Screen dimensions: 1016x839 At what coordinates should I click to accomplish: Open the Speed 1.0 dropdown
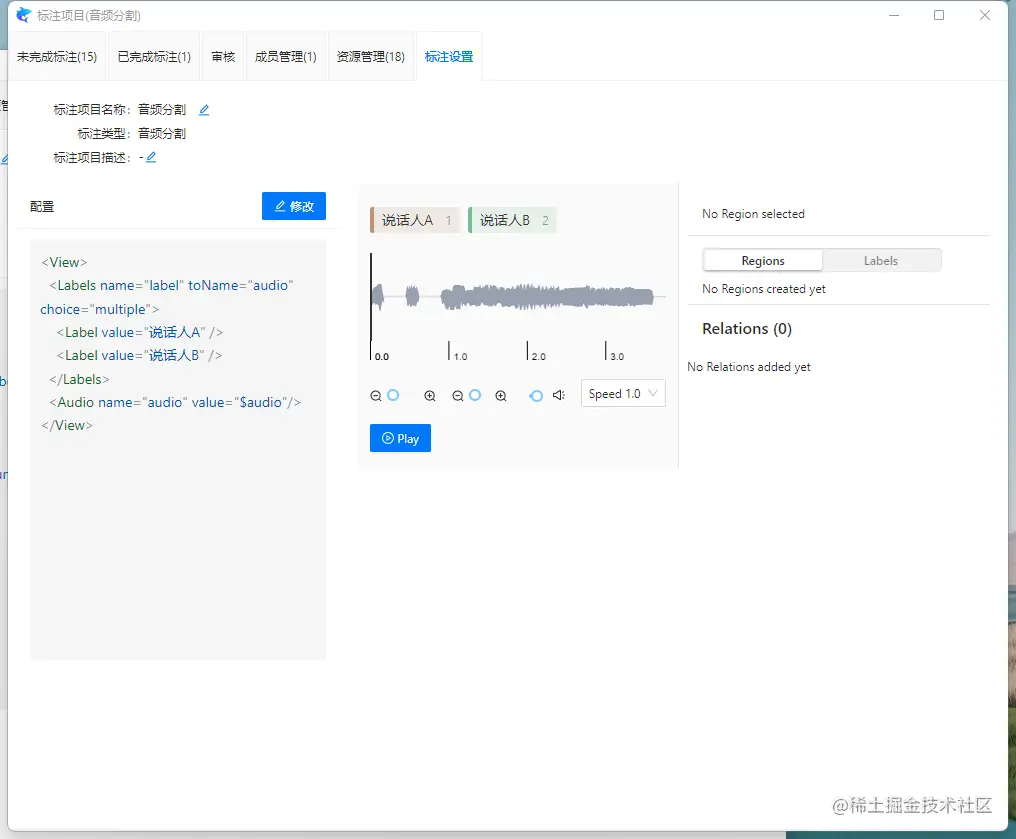[x=623, y=393]
